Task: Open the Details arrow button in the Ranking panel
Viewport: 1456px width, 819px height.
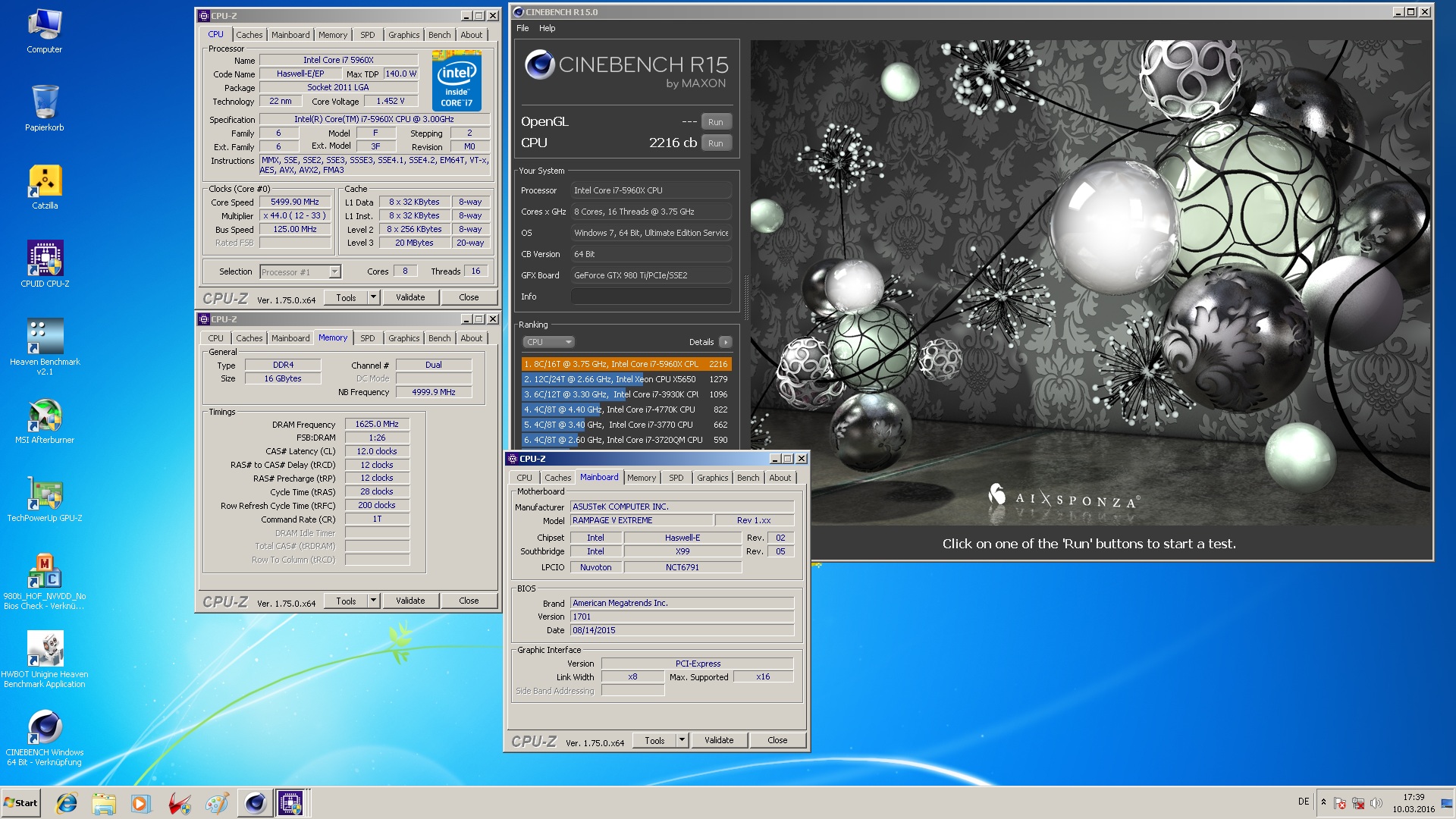Action: 726,342
